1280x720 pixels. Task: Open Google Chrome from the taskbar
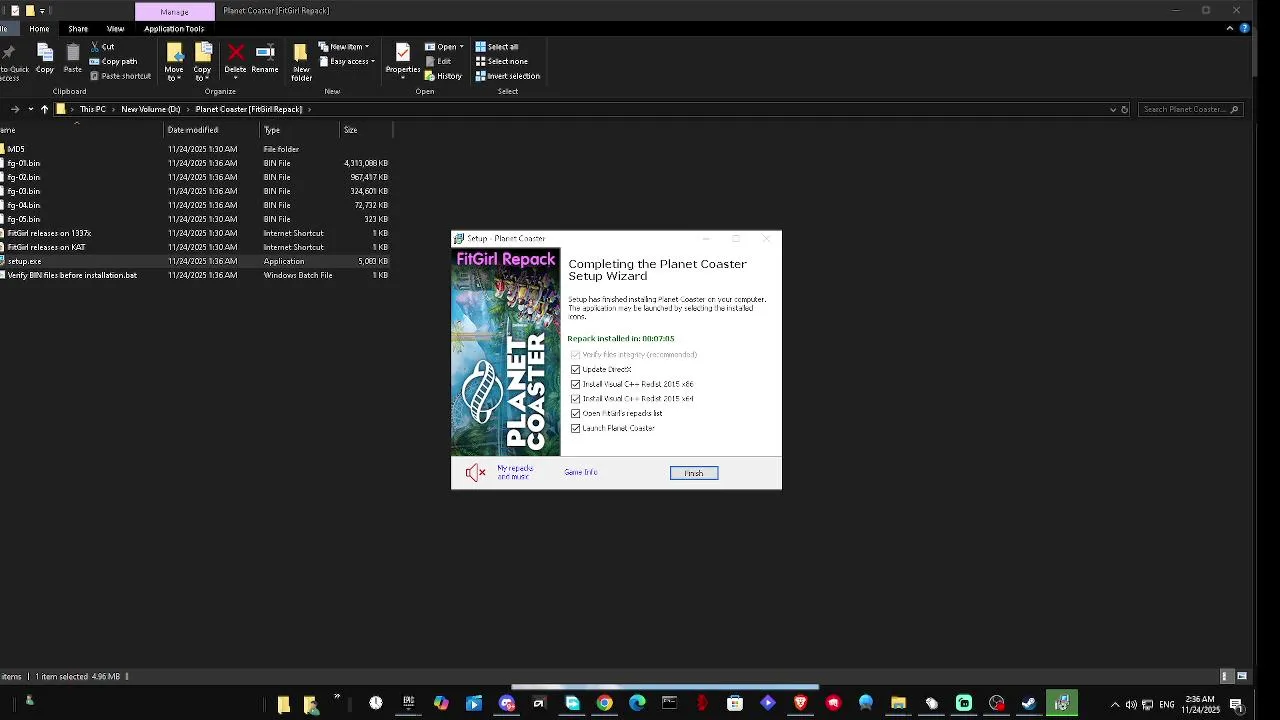click(x=604, y=703)
